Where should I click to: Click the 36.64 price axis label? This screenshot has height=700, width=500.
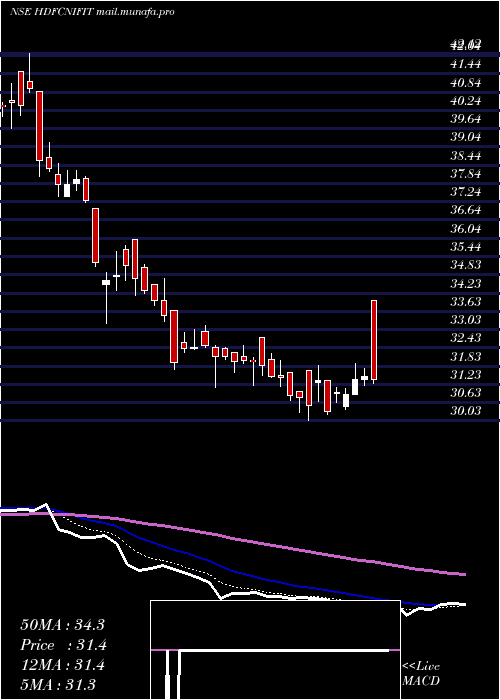coord(466,210)
